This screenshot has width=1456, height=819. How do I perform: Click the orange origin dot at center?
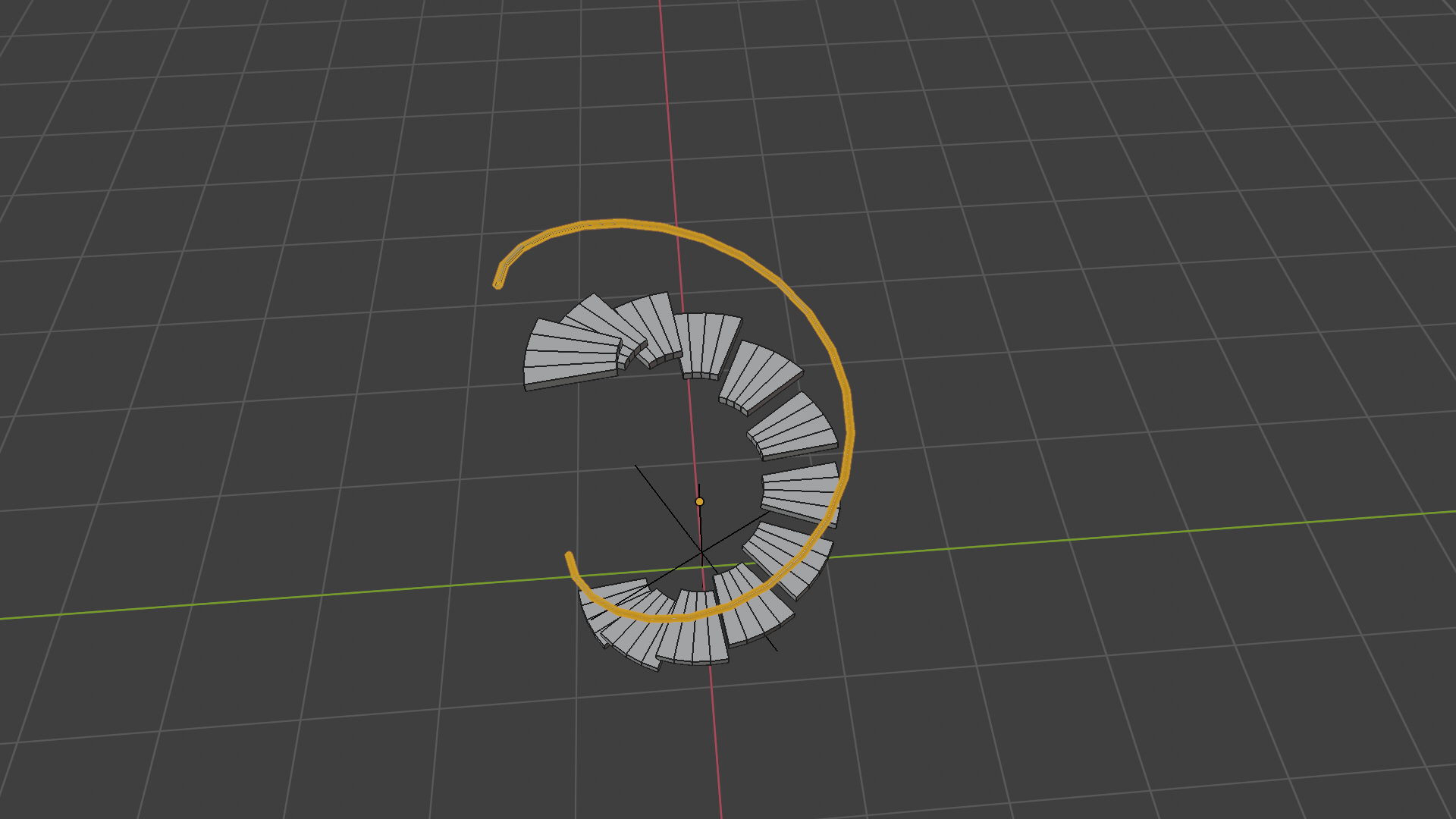(699, 501)
